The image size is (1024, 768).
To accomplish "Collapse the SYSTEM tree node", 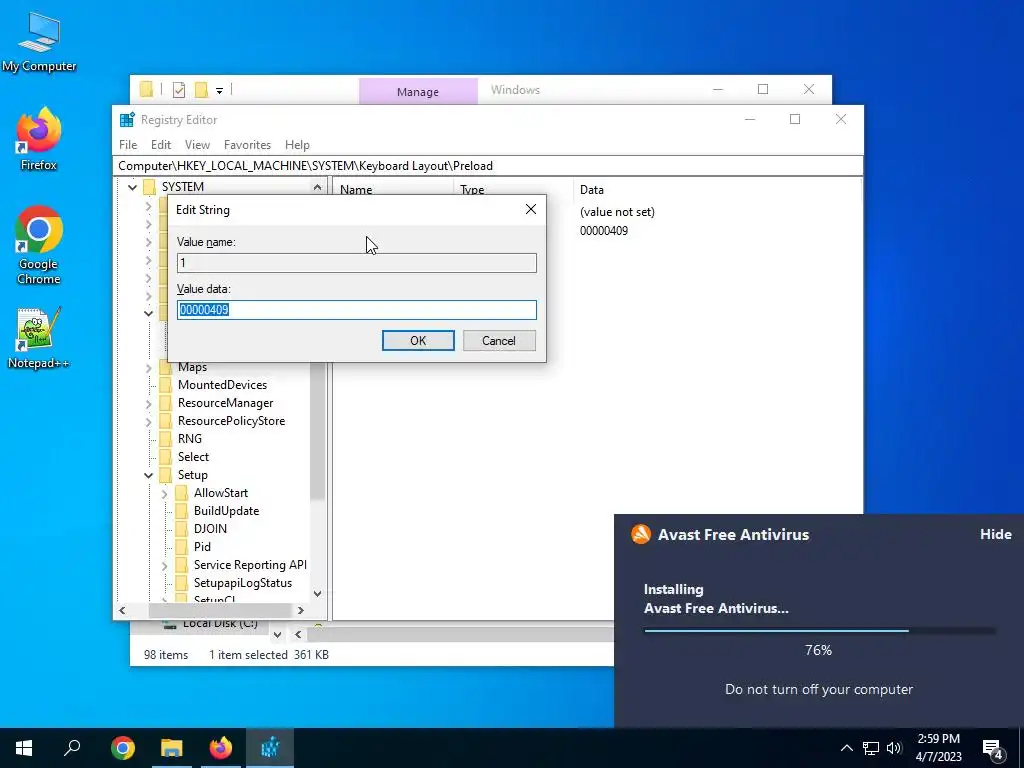I will pos(133,187).
